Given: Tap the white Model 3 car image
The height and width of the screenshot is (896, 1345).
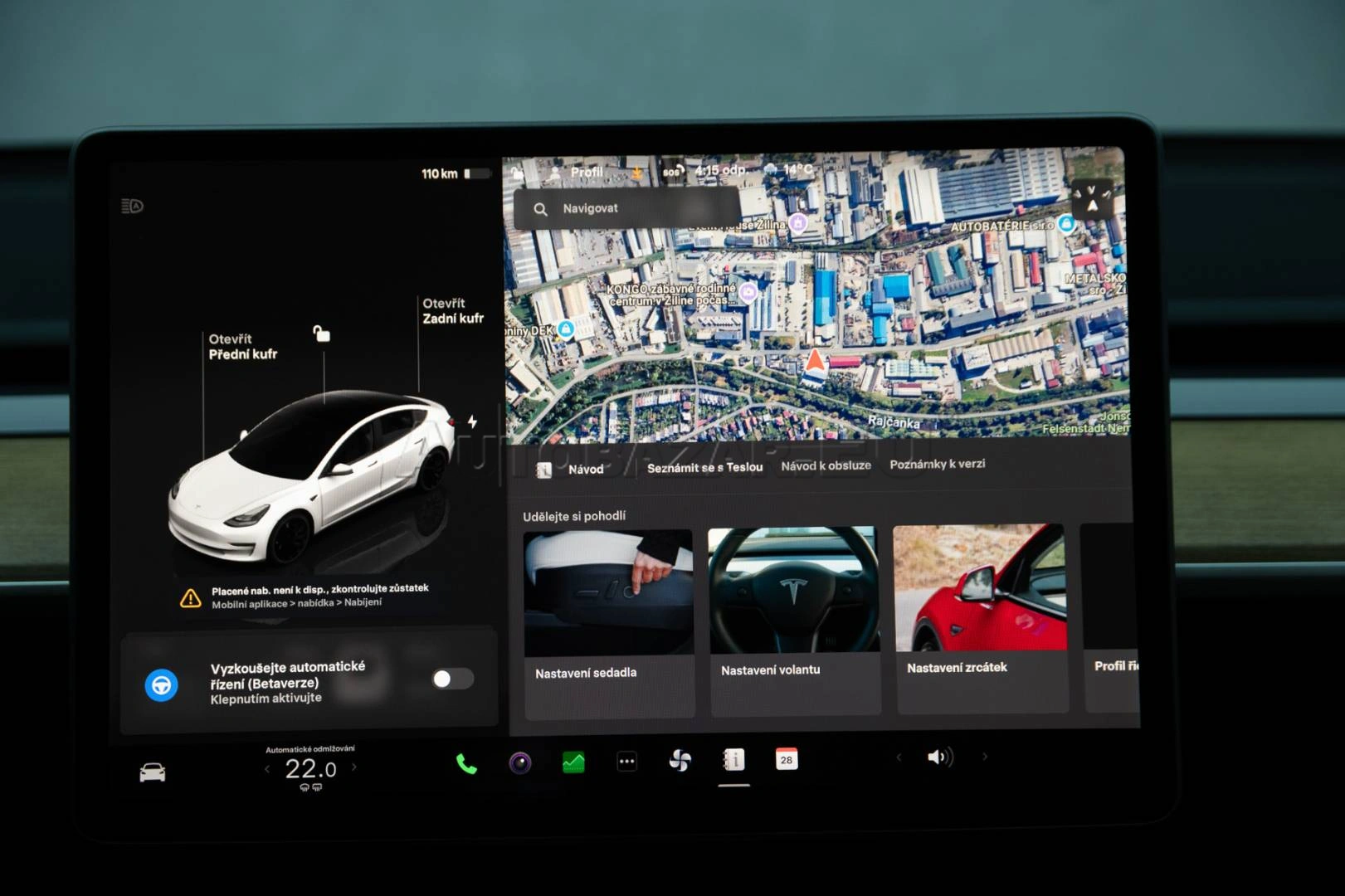Looking at the screenshot, I should (311, 477).
